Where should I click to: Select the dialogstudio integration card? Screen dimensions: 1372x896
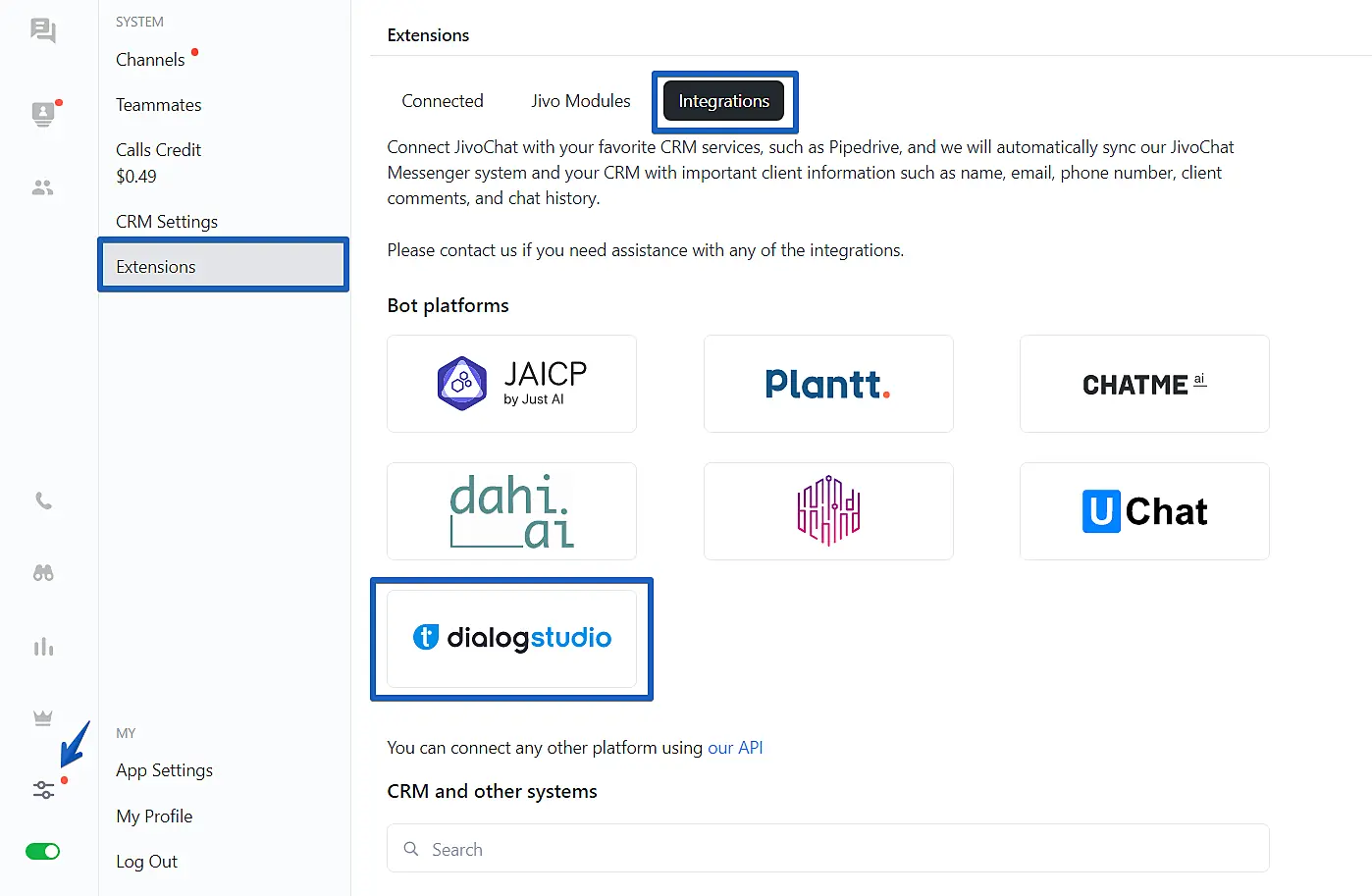click(511, 638)
